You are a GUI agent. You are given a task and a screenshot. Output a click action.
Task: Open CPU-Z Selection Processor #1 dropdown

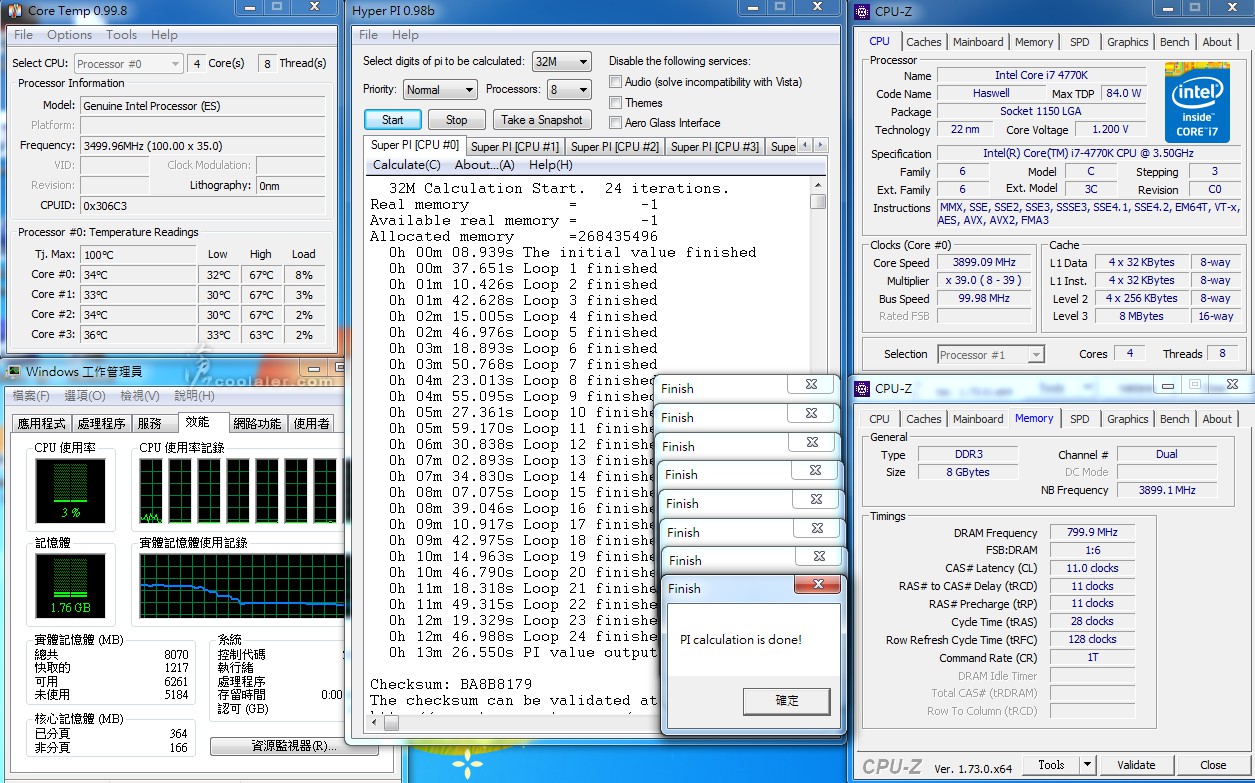991,354
